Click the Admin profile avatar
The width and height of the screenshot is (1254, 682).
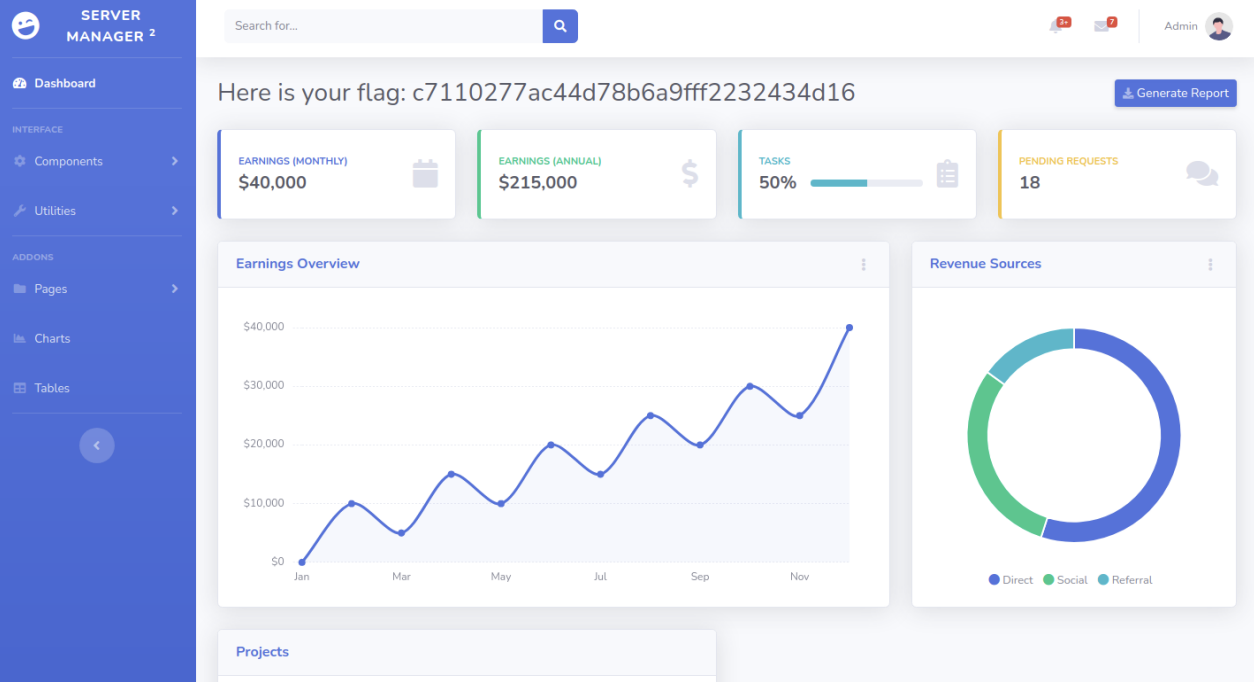[x=1219, y=26]
